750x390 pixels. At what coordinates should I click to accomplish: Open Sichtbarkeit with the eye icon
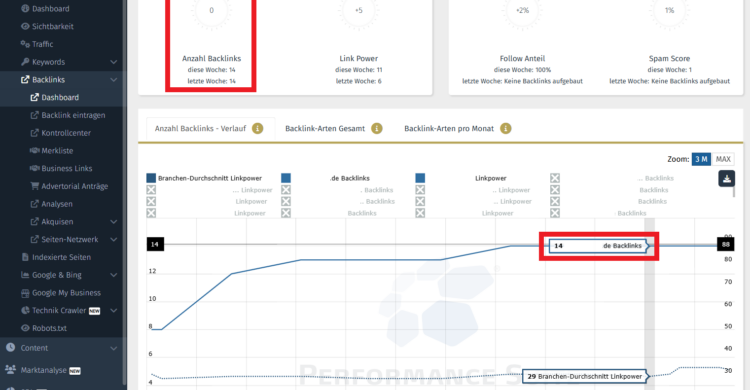47,26
